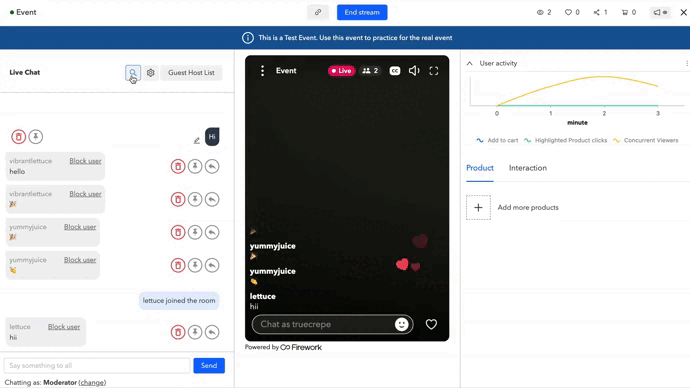The height and width of the screenshot is (388, 690).
Task: Click the likes heart counter in header
Action: [572, 12]
